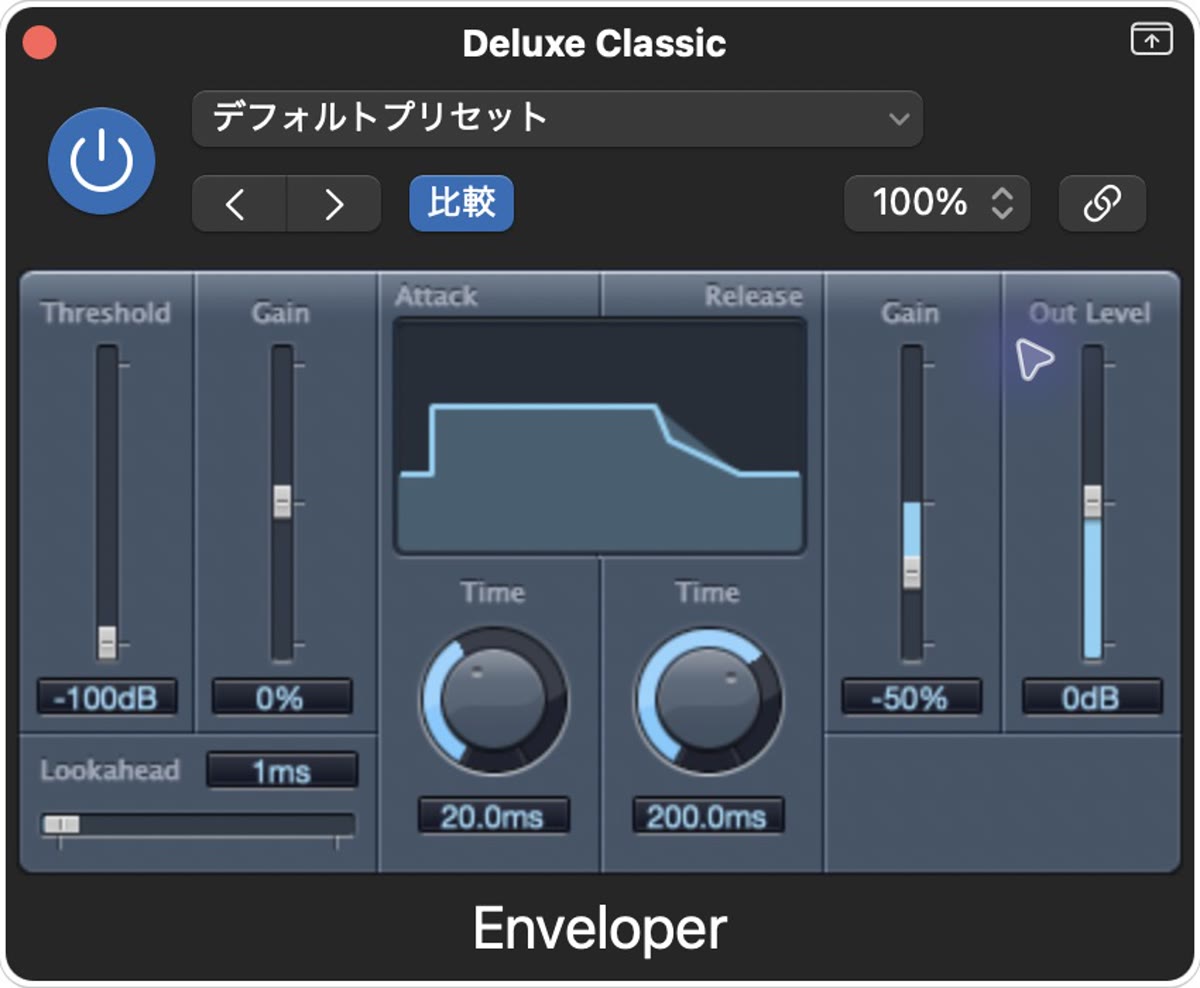Click the 0dB Out Level value field

point(1092,697)
